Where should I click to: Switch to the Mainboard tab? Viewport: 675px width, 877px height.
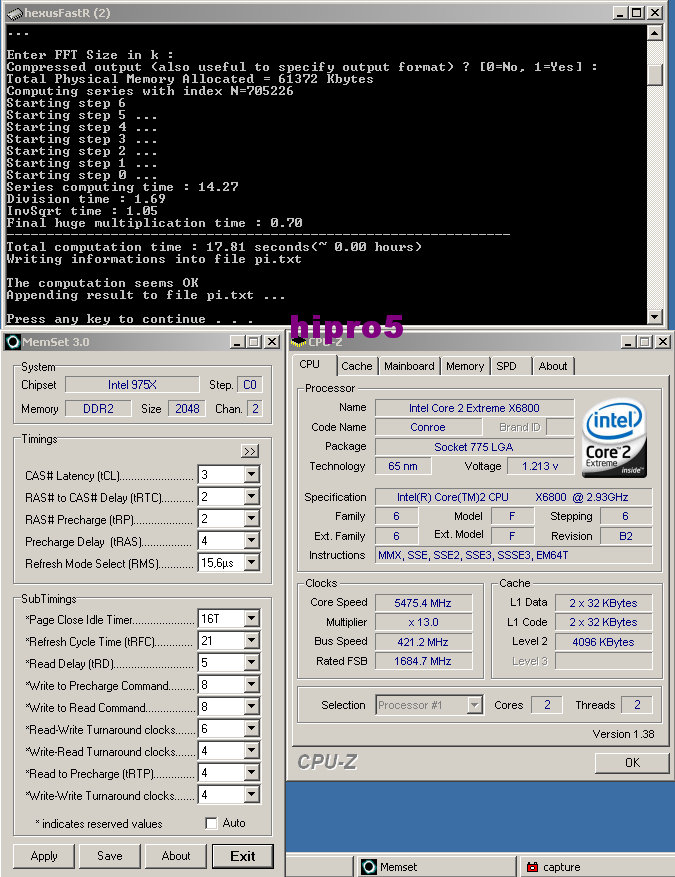[409, 366]
